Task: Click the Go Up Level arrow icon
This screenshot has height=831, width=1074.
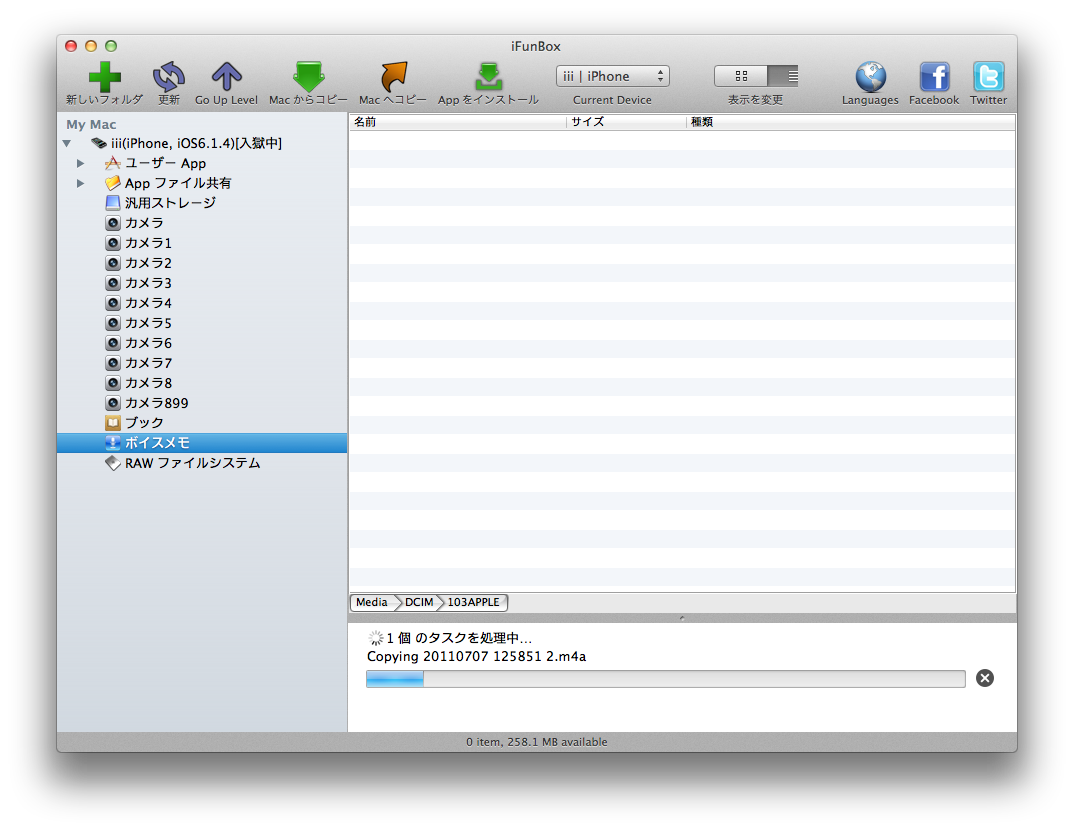Action: [226, 77]
